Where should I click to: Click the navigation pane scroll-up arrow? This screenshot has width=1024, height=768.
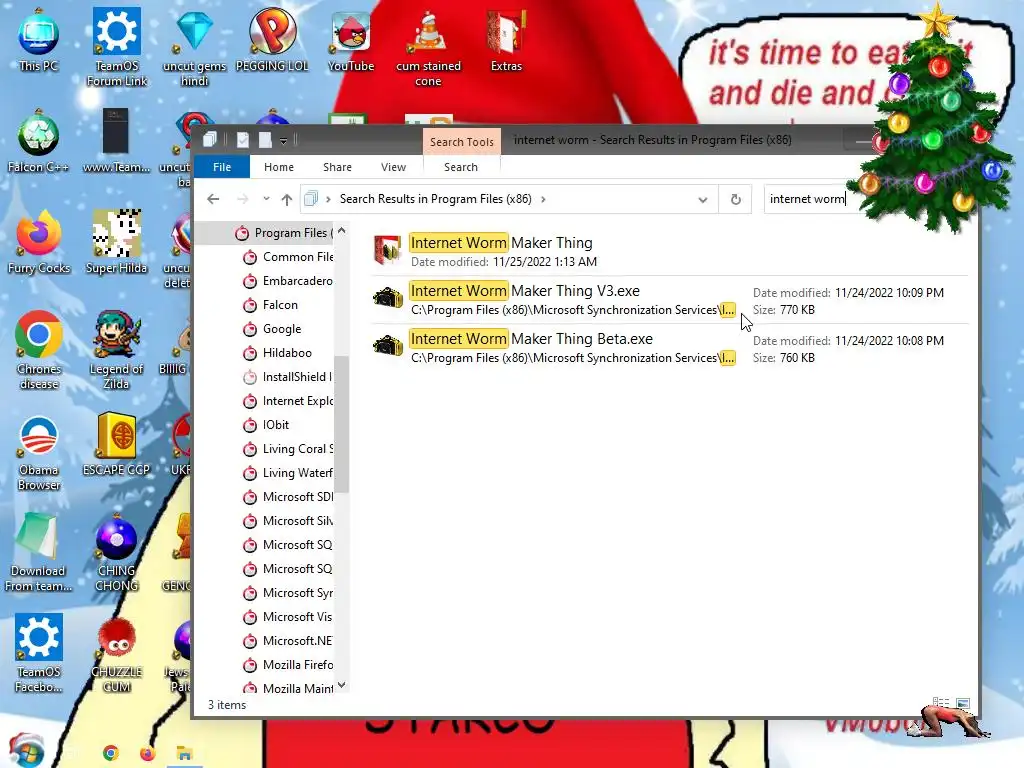click(x=342, y=232)
